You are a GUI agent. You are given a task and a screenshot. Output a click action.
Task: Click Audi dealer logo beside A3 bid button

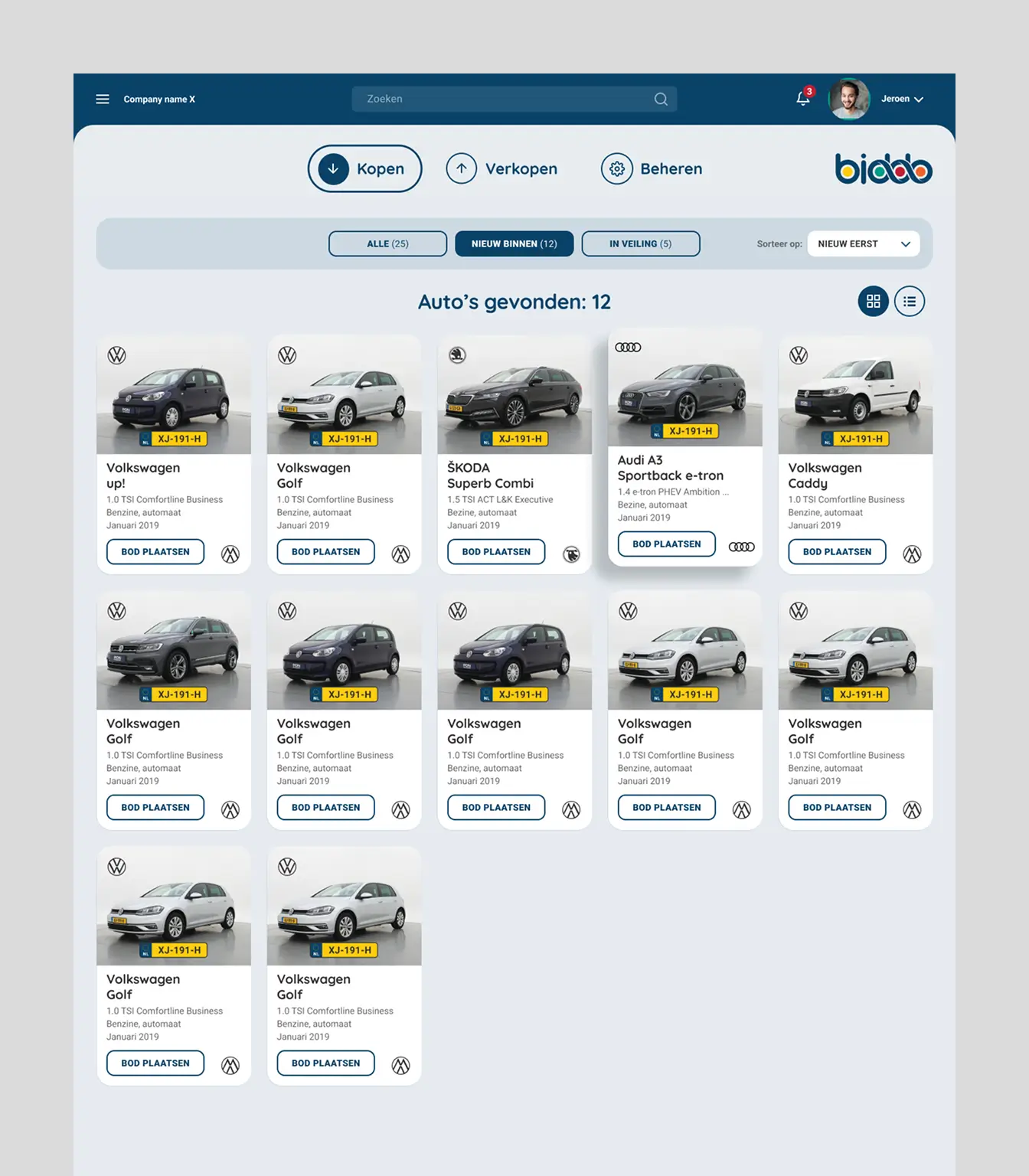click(742, 547)
